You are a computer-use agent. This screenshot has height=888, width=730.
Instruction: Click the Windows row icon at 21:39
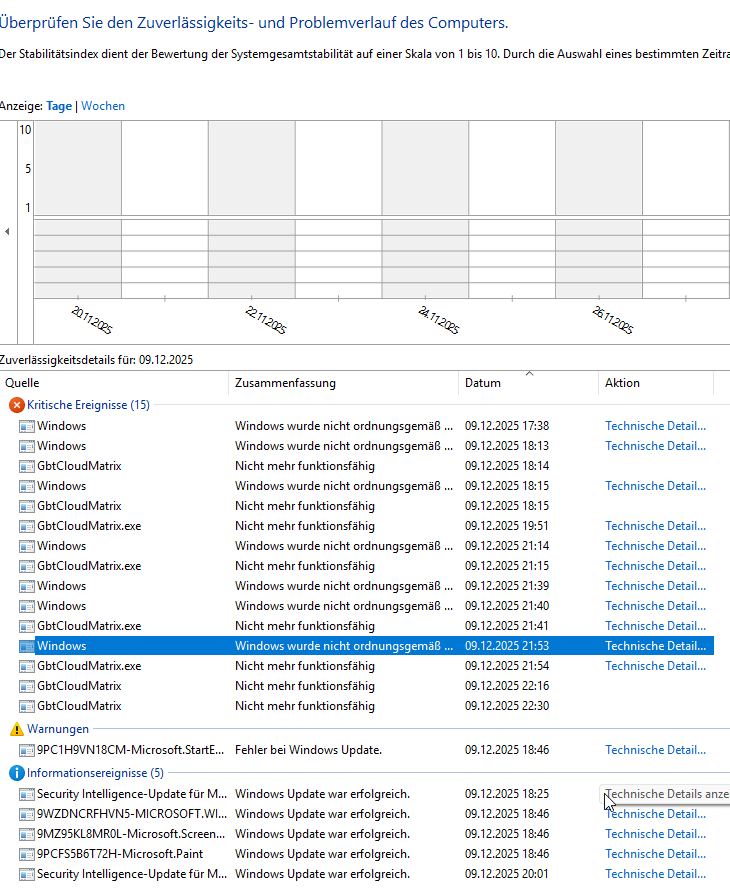[27, 586]
